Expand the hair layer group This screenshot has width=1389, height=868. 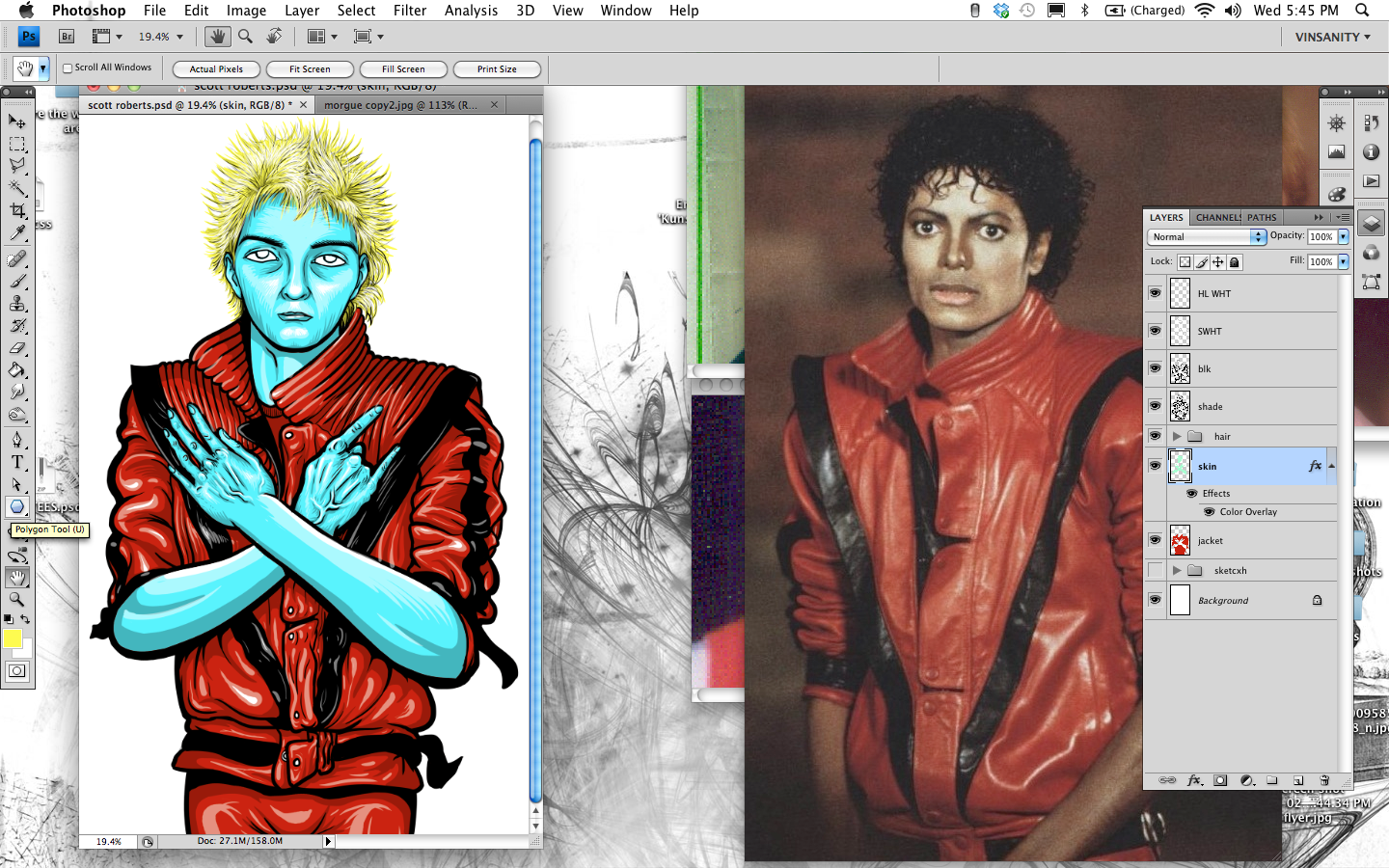pos(1177,437)
